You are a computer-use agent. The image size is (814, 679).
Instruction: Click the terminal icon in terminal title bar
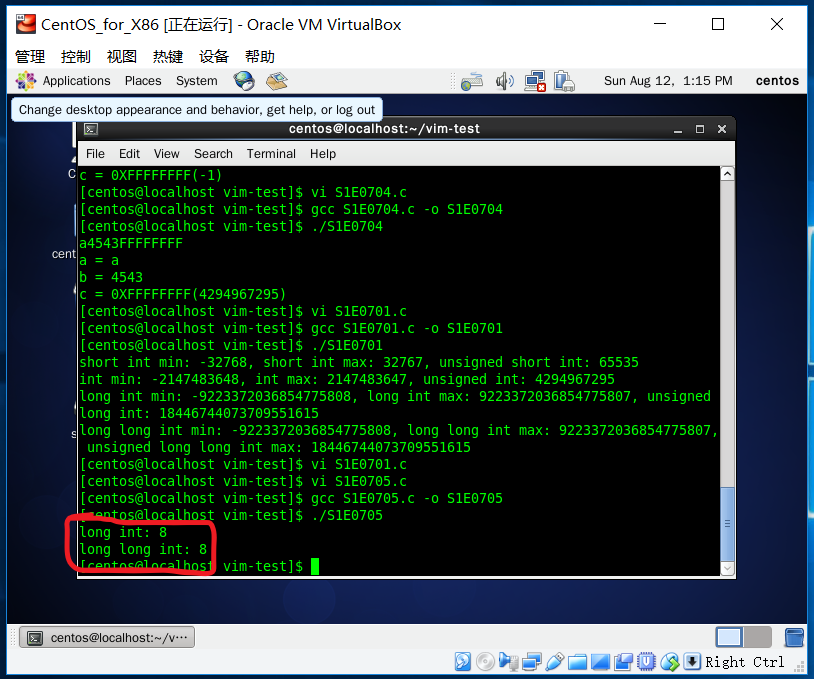click(x=91, y=129)
